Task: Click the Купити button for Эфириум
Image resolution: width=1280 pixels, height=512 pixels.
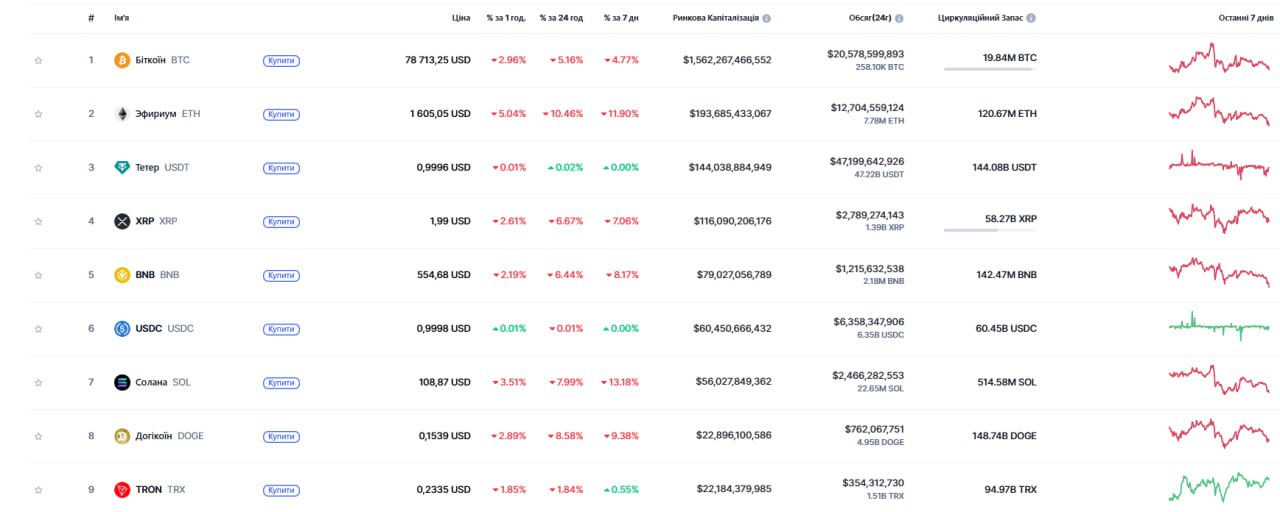Action: (x=281, y=114)
